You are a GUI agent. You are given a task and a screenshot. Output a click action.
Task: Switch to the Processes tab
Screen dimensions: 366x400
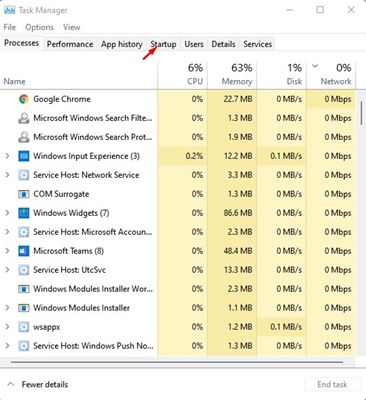click(x=22, y=43)
